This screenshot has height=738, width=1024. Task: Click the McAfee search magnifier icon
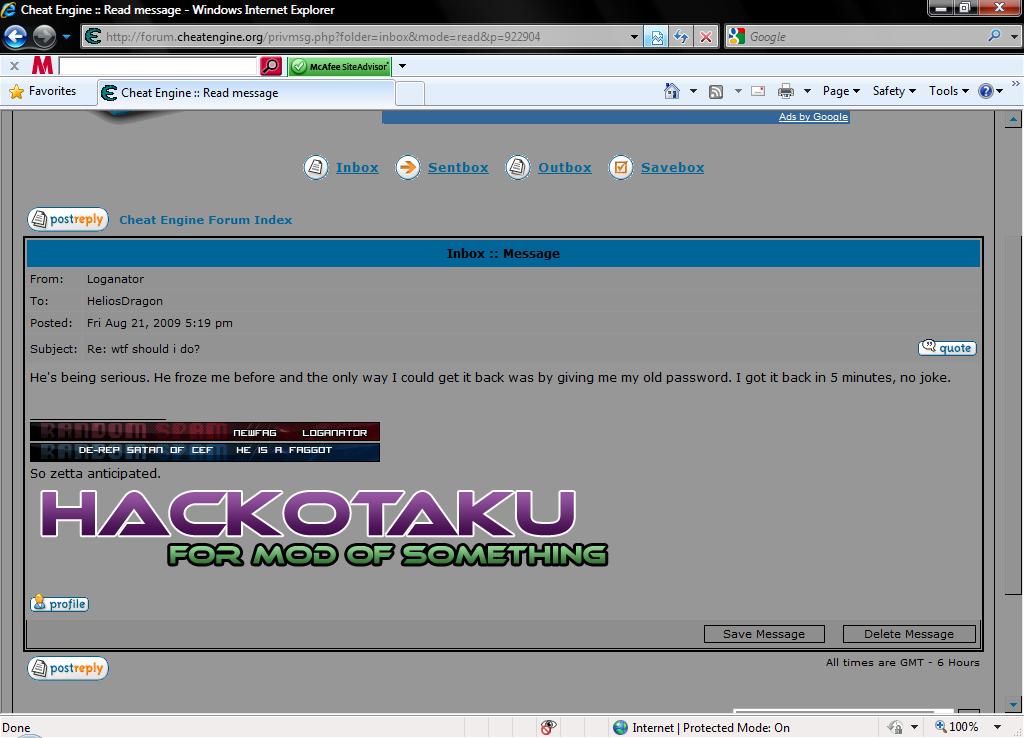(270, 66)
